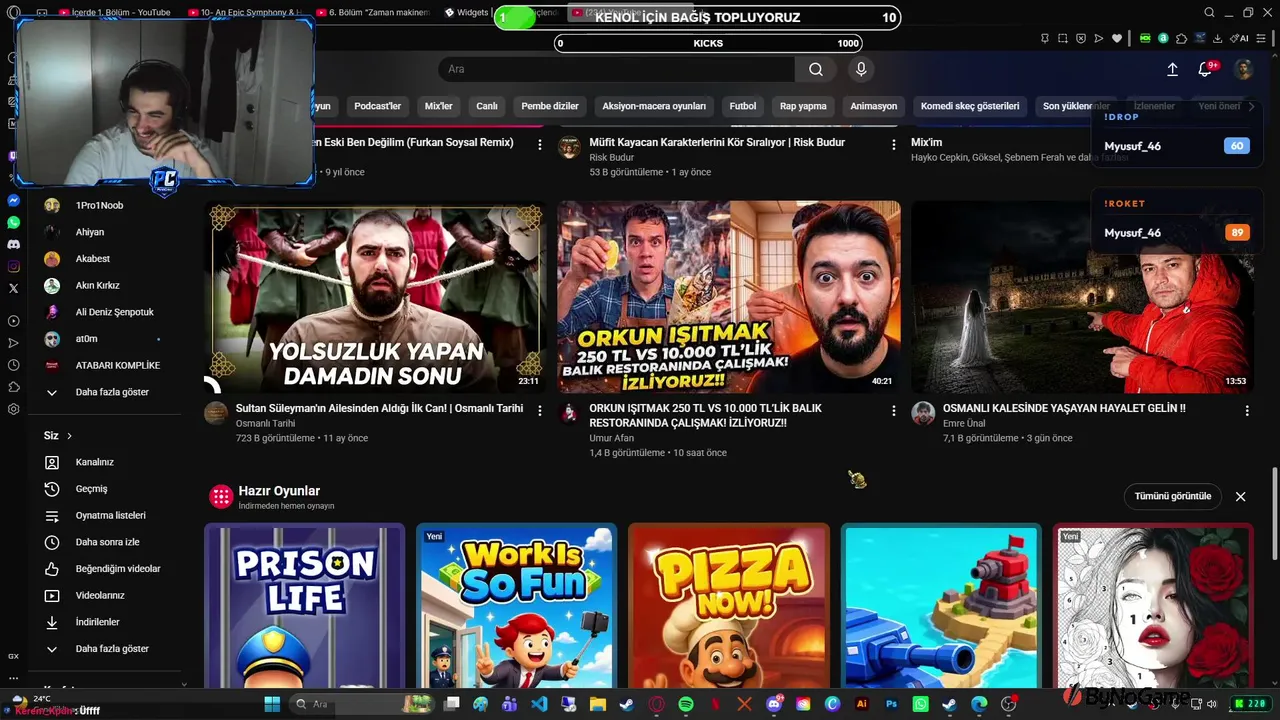Open options menu for Müfit Kayacan video

(894, 145)
